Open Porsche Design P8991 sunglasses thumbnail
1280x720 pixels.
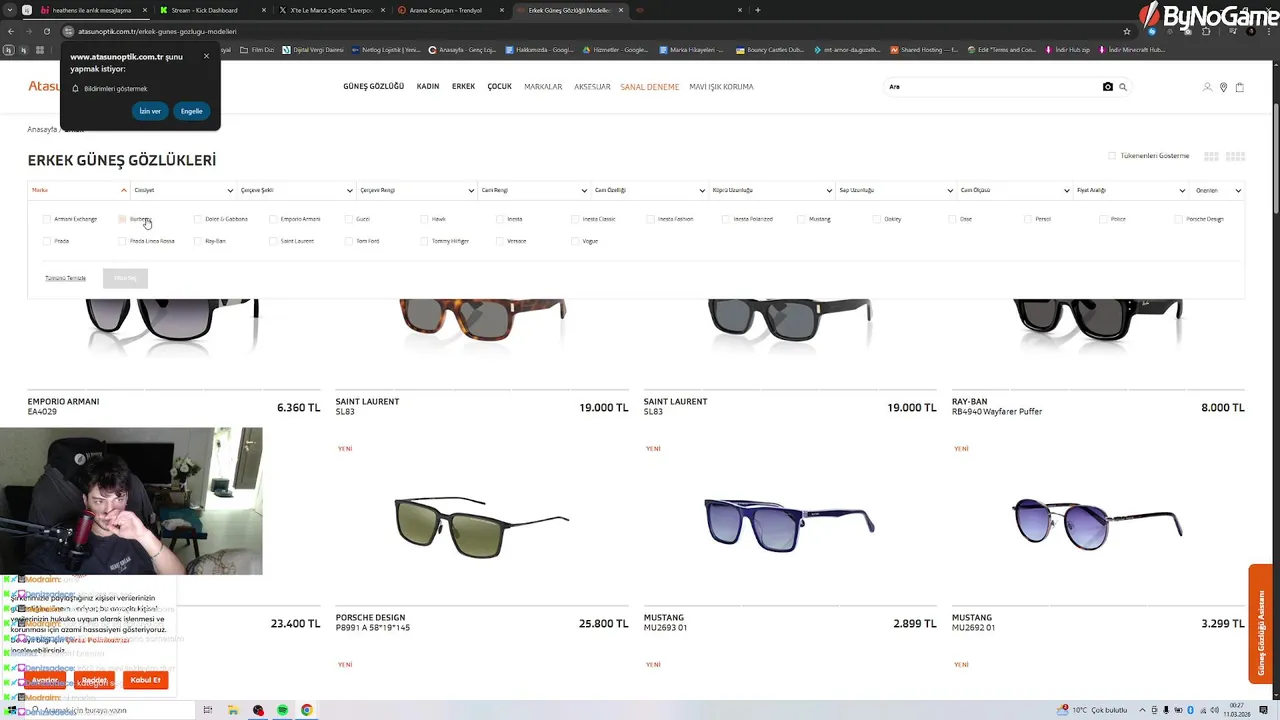click(x=482, y=525)
